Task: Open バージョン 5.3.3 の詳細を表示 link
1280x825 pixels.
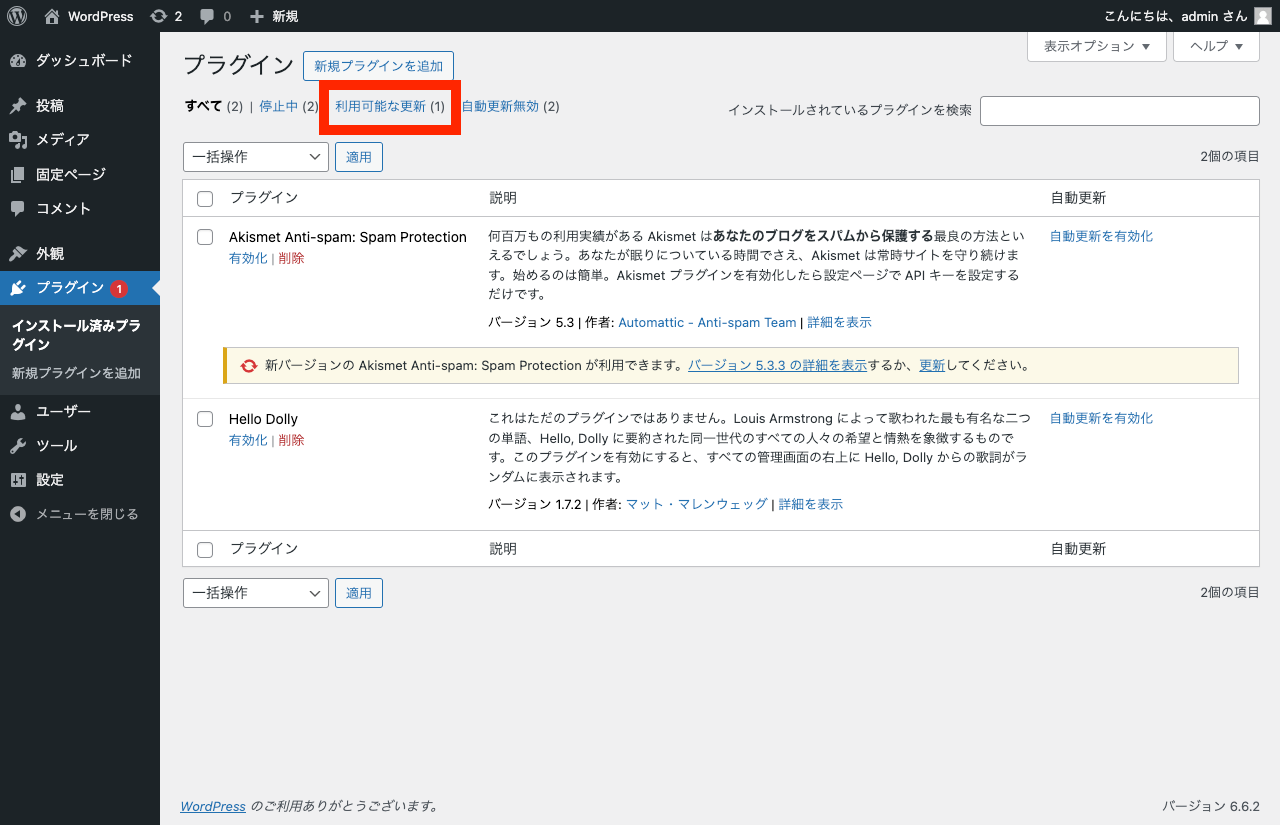Action: coord(777,366)
